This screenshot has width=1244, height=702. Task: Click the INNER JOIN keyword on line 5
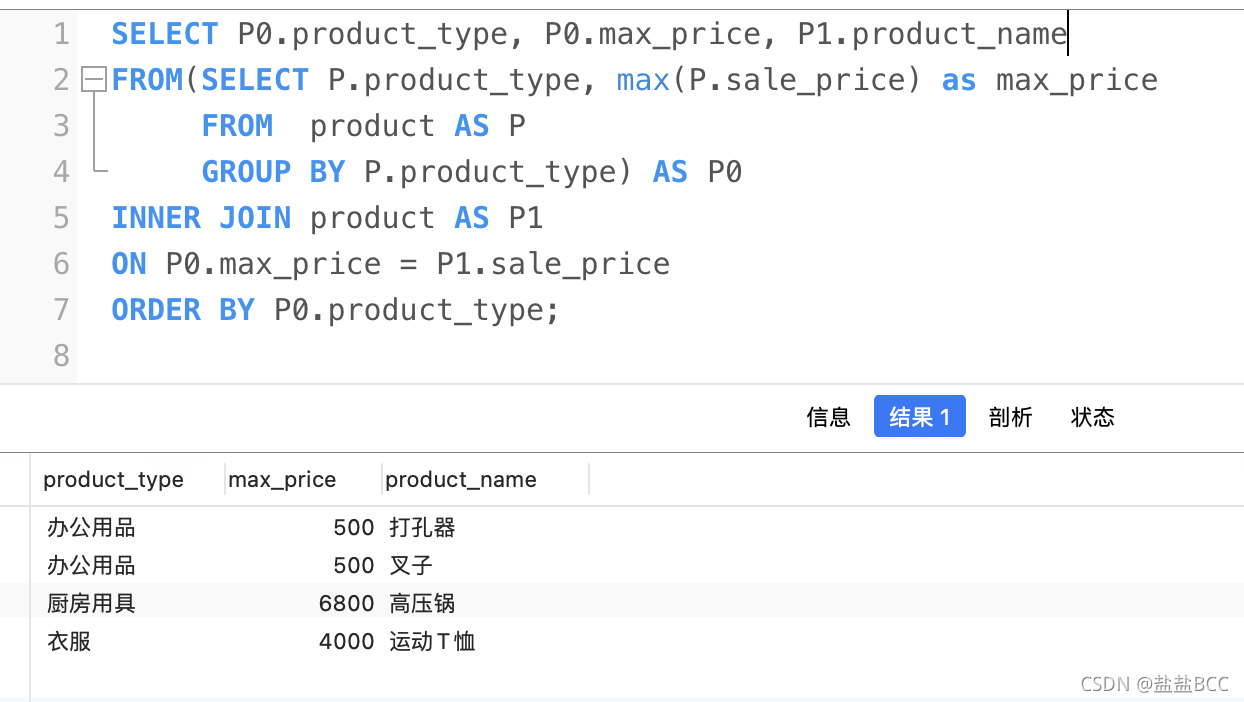click(200, 217)
